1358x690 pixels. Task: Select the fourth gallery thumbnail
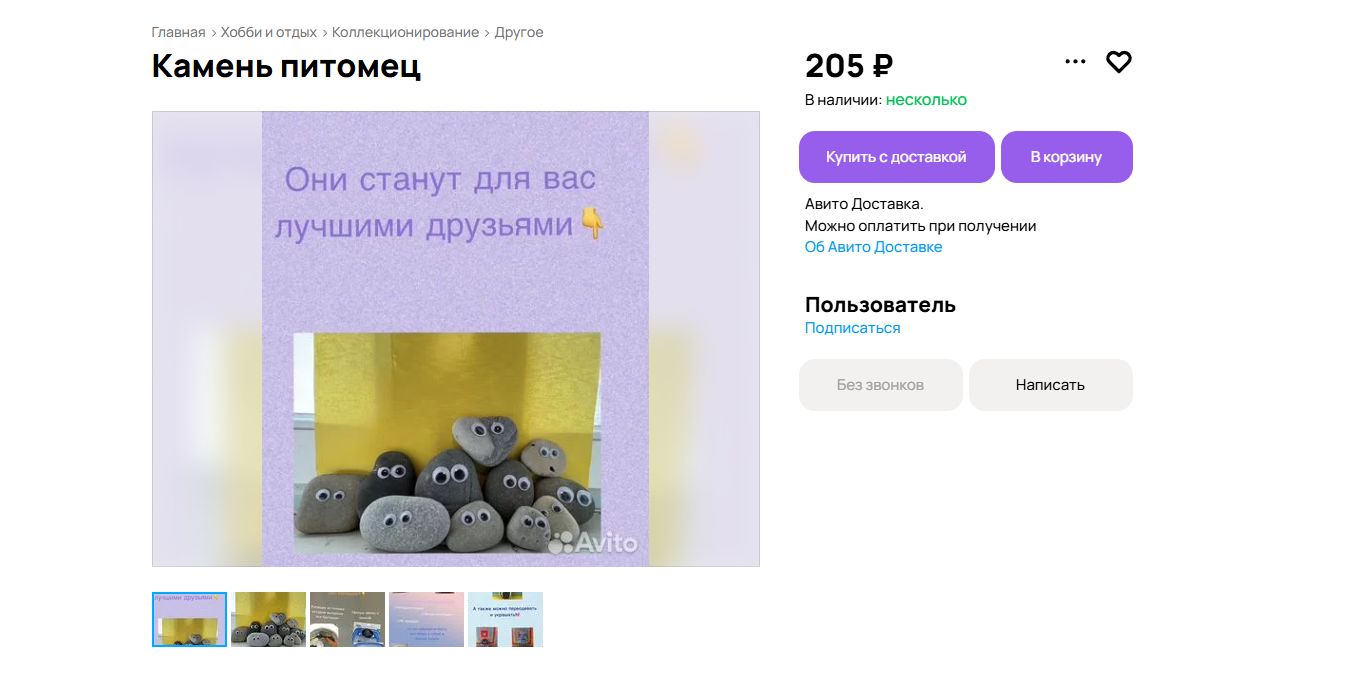pyautogui.click(x=426, y=619)
